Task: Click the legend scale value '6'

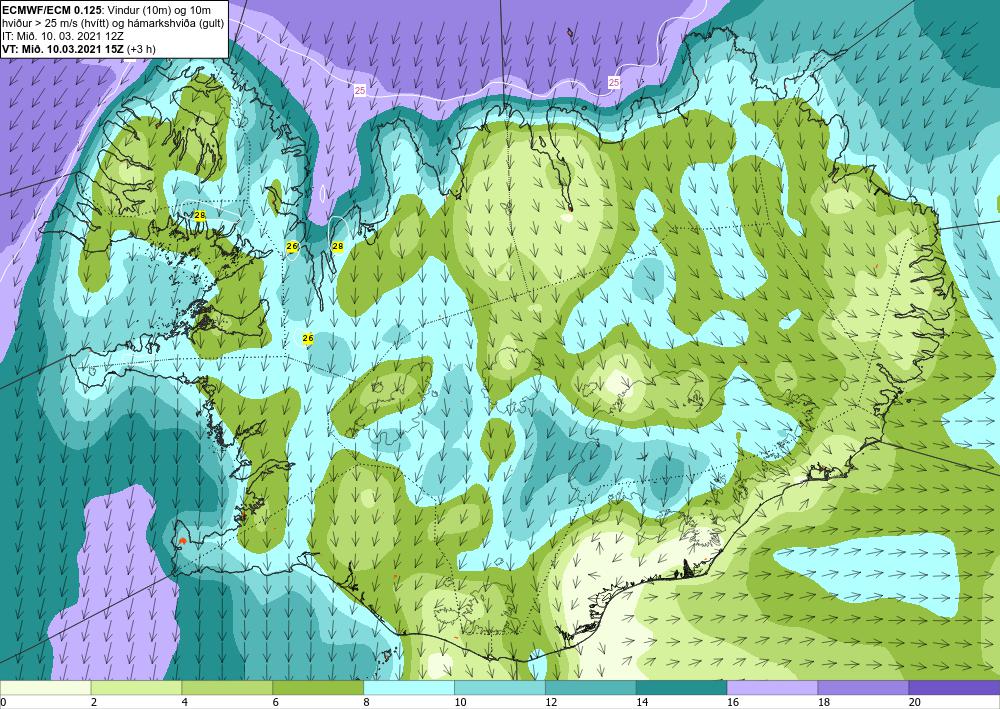Action: (275, 703)
